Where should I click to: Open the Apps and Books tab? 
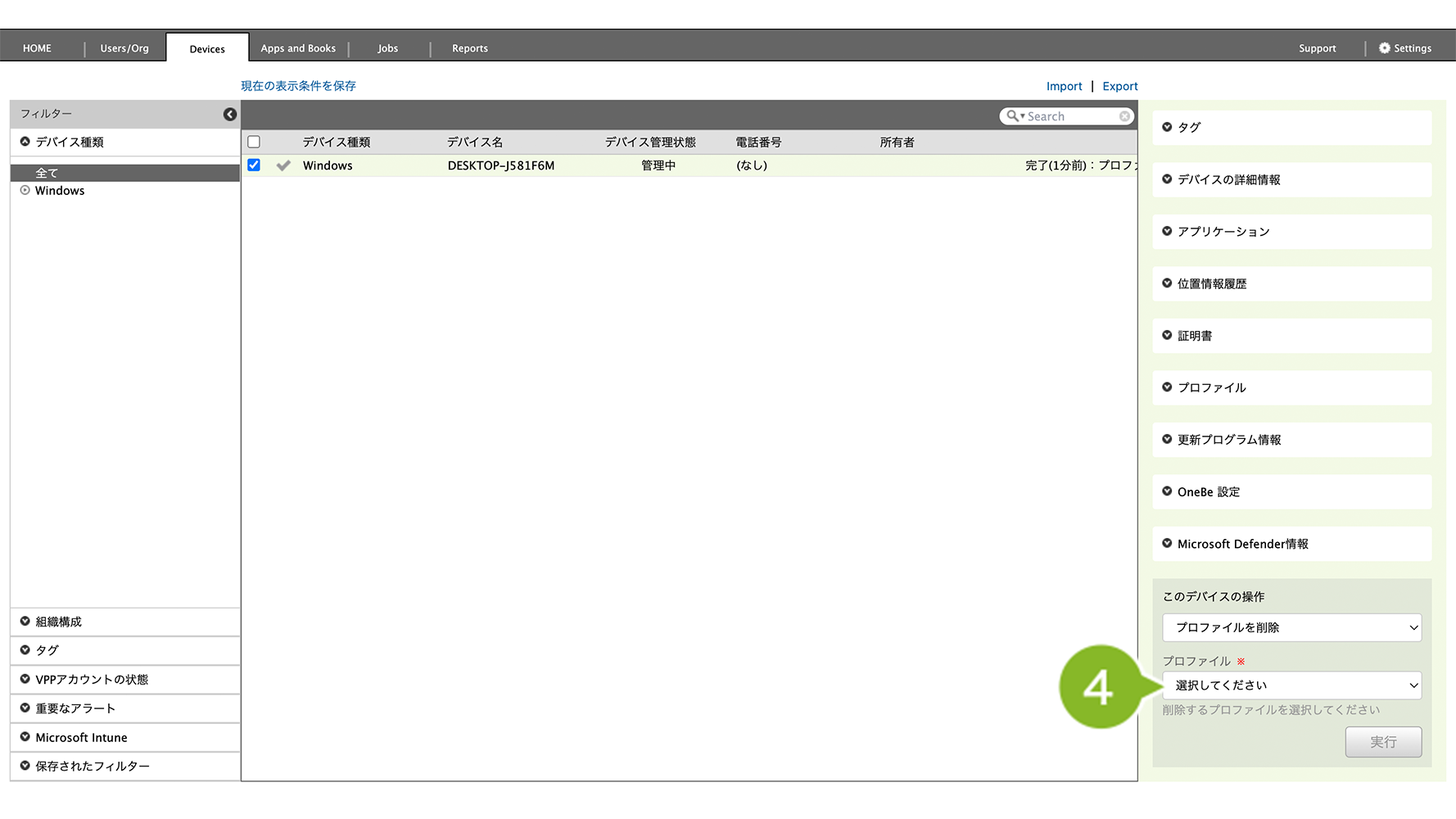[x=298, y=48]
